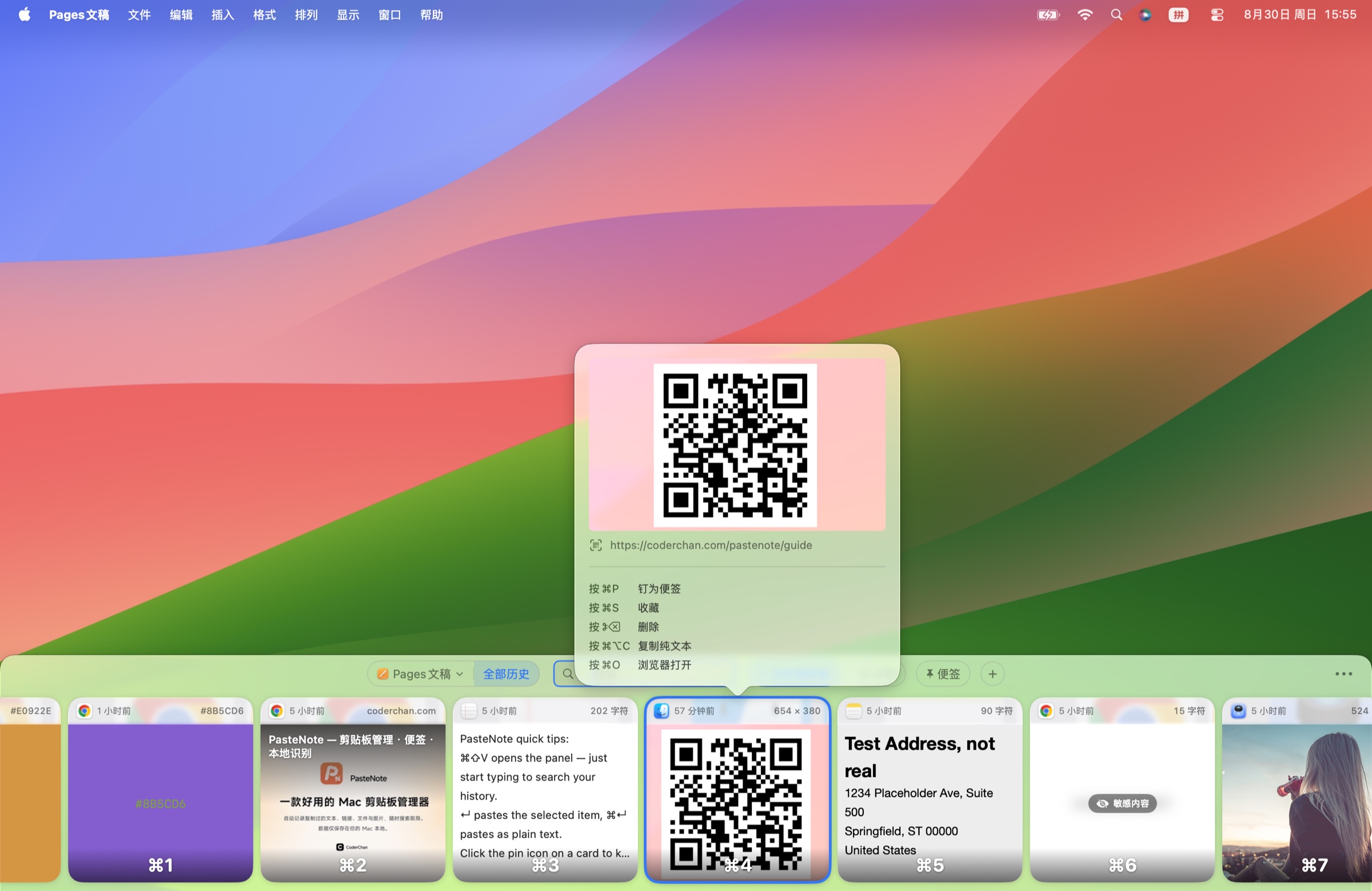Expand the Pages 文稿 app filter dropdown
Image resolution: width=1372 pixels, height=891 pixels.
[420, 674]
